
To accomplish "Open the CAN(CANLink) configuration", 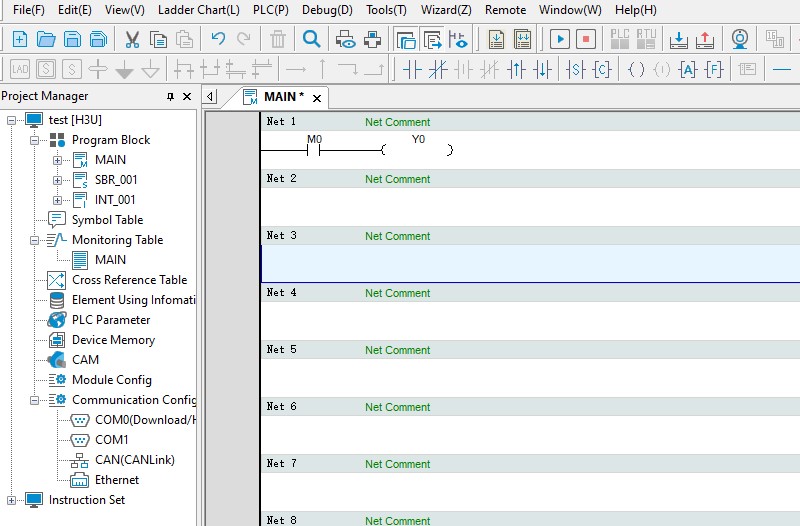I will [135, 460].
